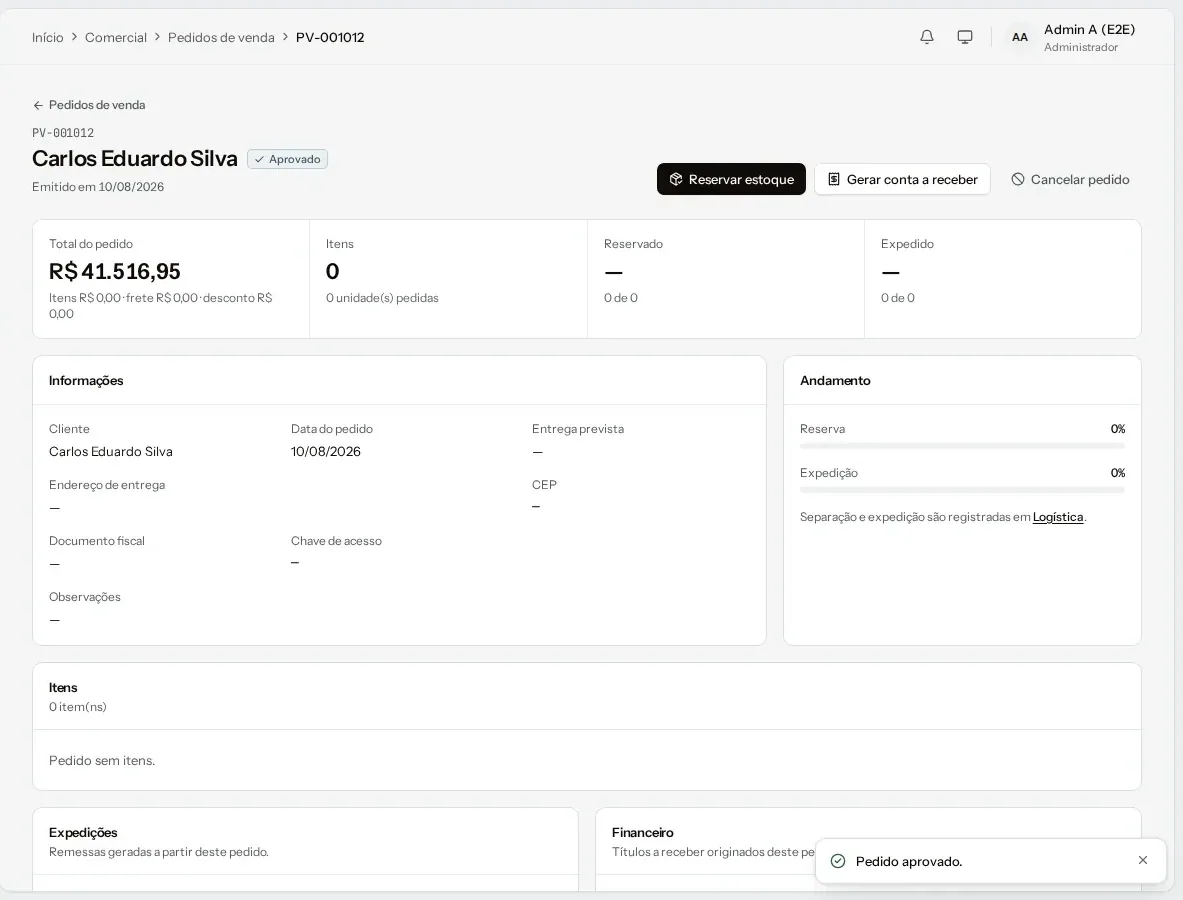The width and height of the screenshot is (1183, 900).
Task: Click the Admin A (E2E) username
Action: coord(1089,29)
